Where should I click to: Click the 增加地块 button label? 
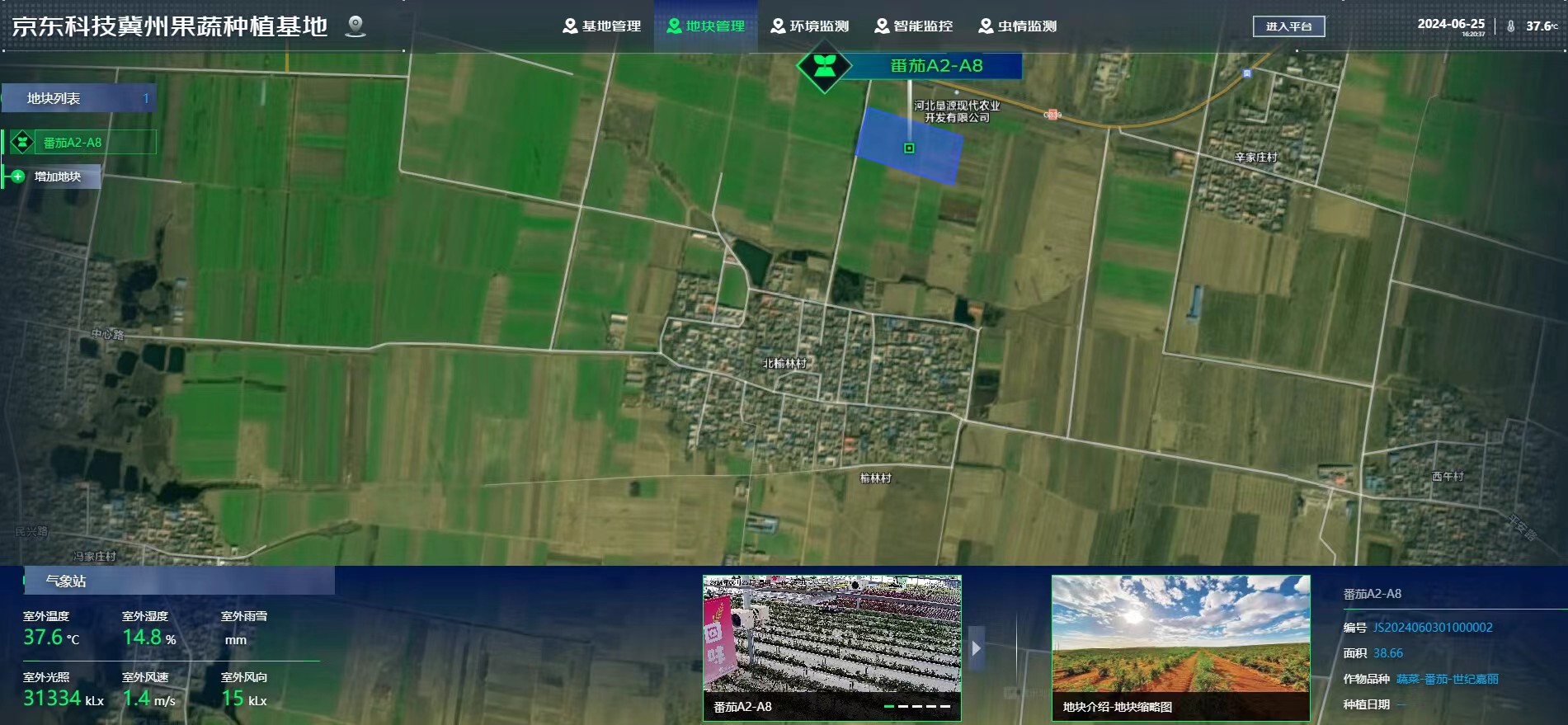click(x=58, y=177)
